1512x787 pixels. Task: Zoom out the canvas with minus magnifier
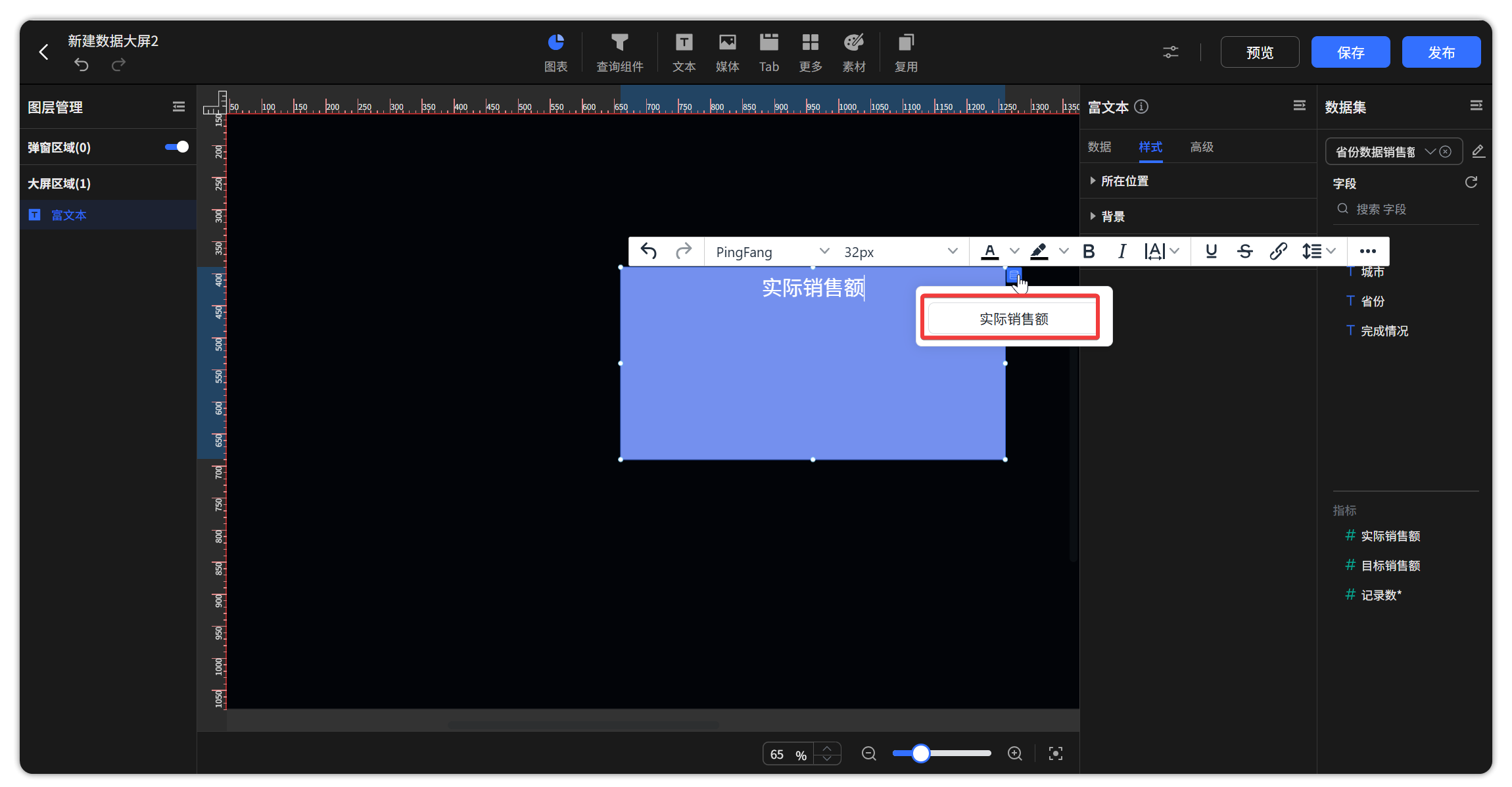(868, 753)
